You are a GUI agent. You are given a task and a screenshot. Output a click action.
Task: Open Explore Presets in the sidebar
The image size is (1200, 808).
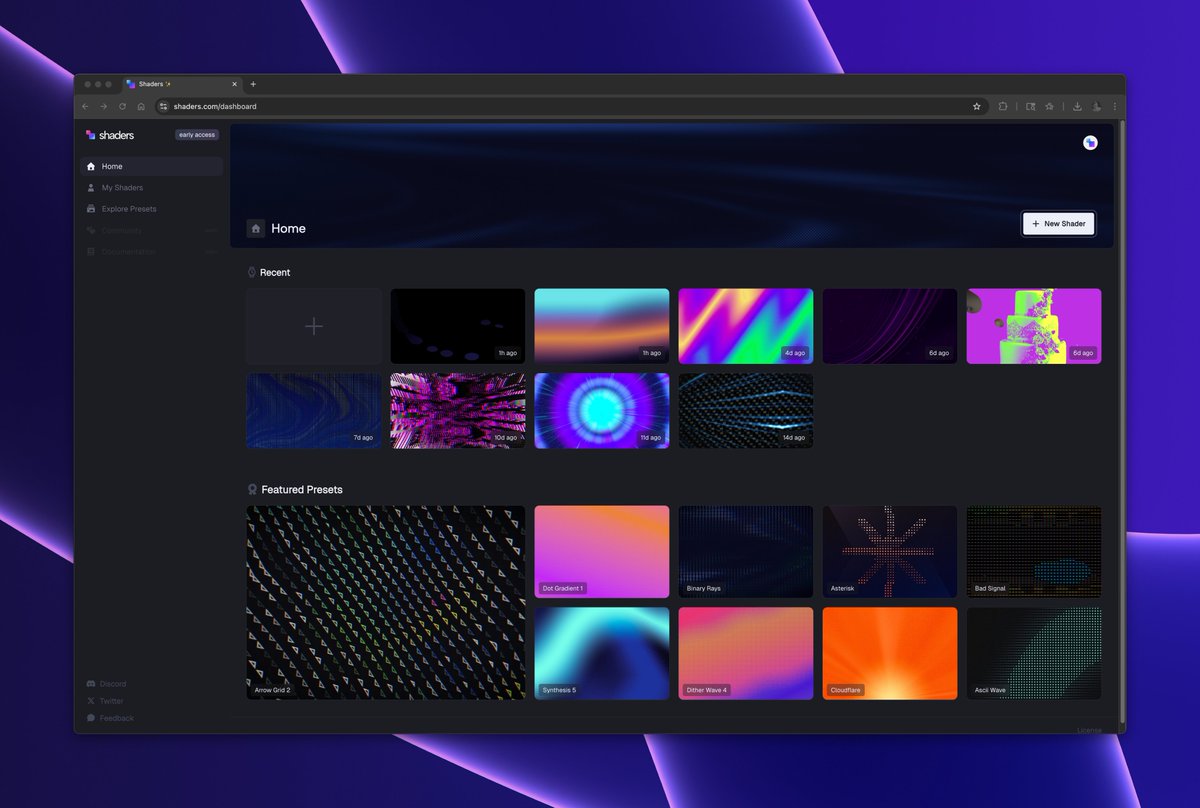tap(151, 209)
